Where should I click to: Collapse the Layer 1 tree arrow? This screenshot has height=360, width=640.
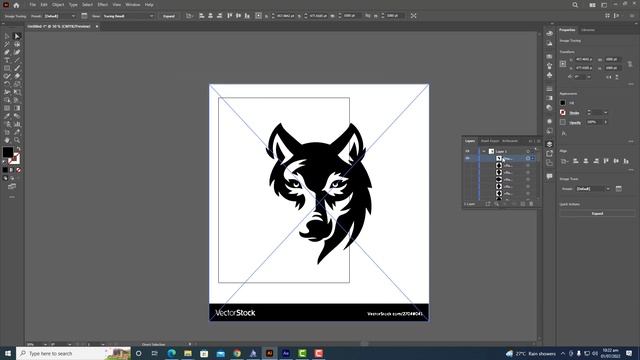coord(484,151)
